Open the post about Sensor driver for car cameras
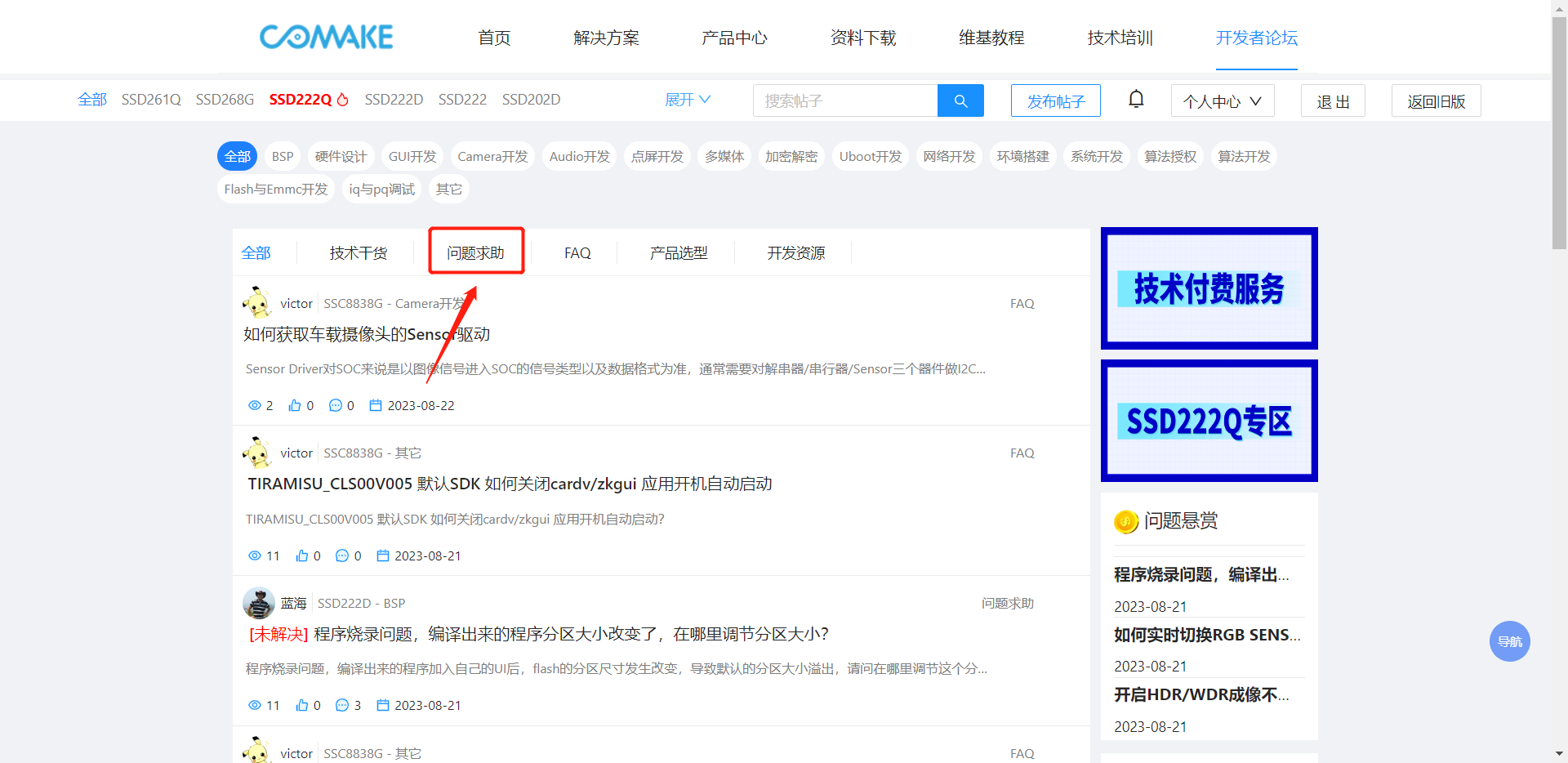The height and width of the screenshot is (763, 1568). pos(367,334)
